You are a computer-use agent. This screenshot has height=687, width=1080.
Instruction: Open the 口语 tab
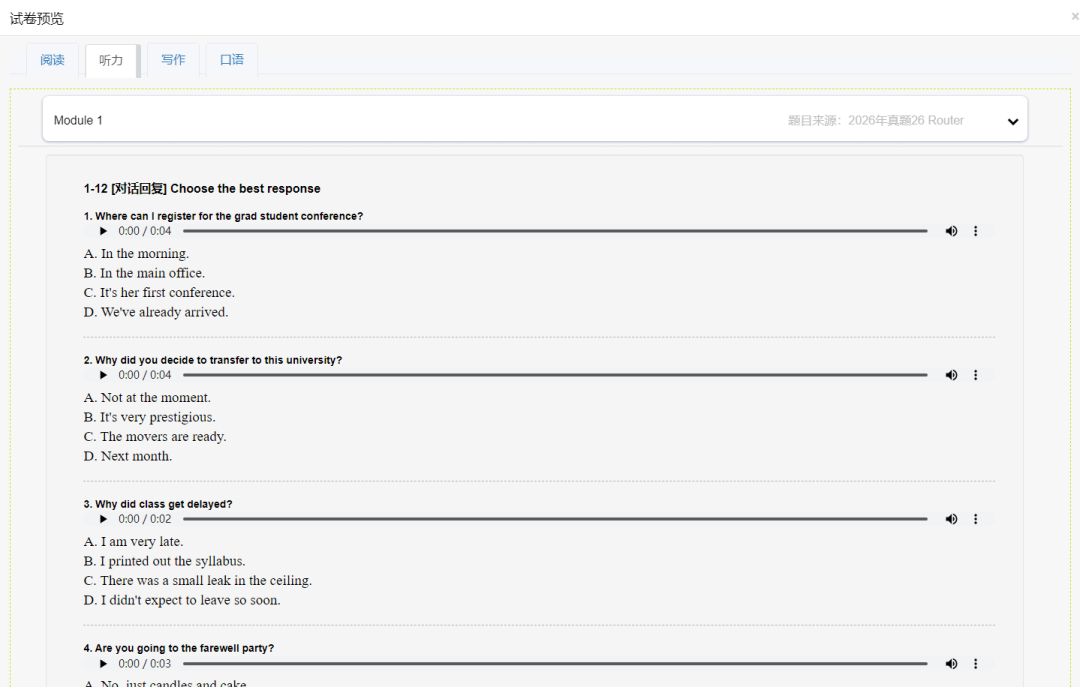(x=232, y=60)
